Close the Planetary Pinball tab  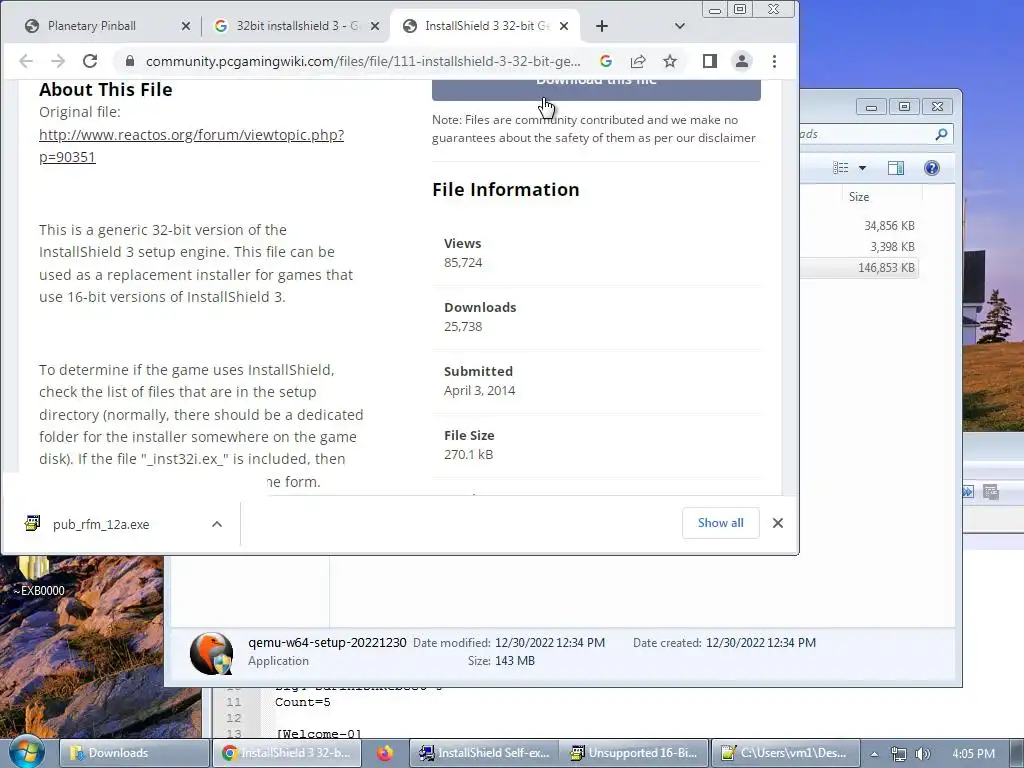185,26
